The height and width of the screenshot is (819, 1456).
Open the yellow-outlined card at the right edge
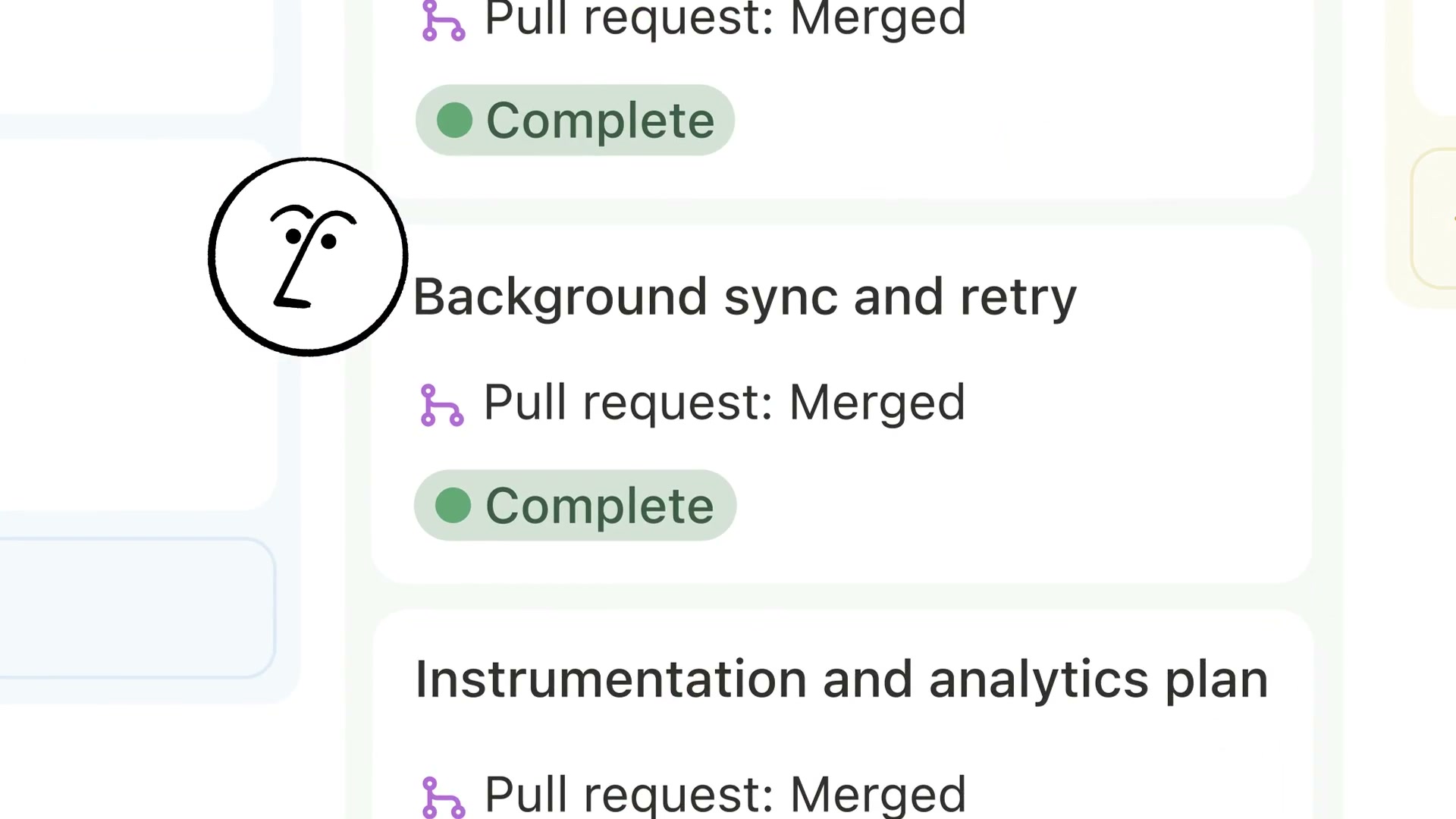(1435, 220)
